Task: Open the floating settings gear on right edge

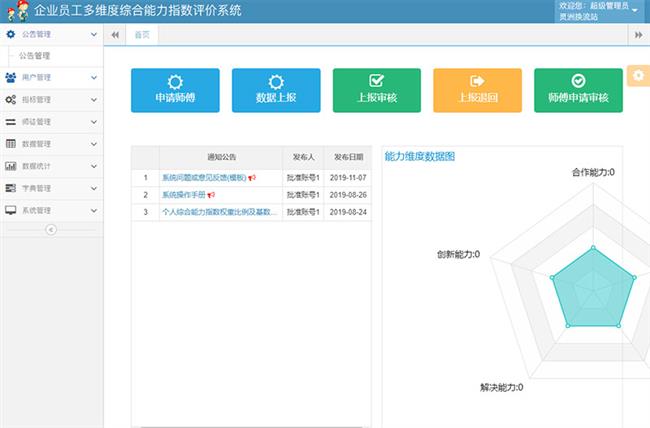Action: [639, 77]
